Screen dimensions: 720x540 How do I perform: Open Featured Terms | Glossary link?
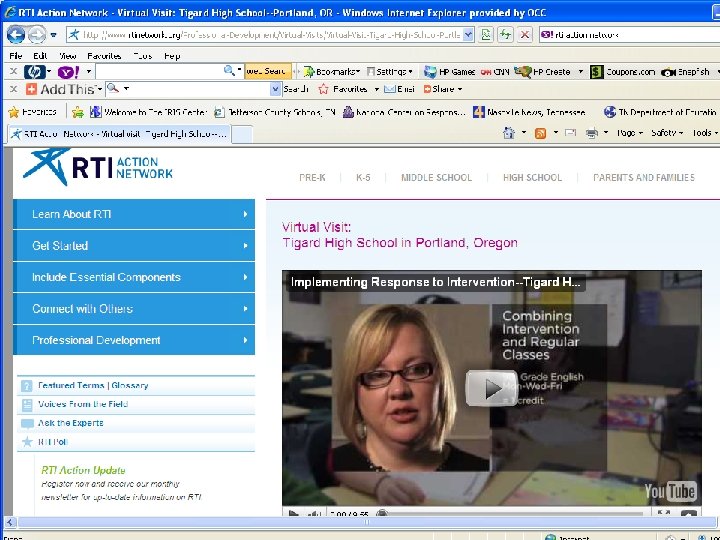93,386
